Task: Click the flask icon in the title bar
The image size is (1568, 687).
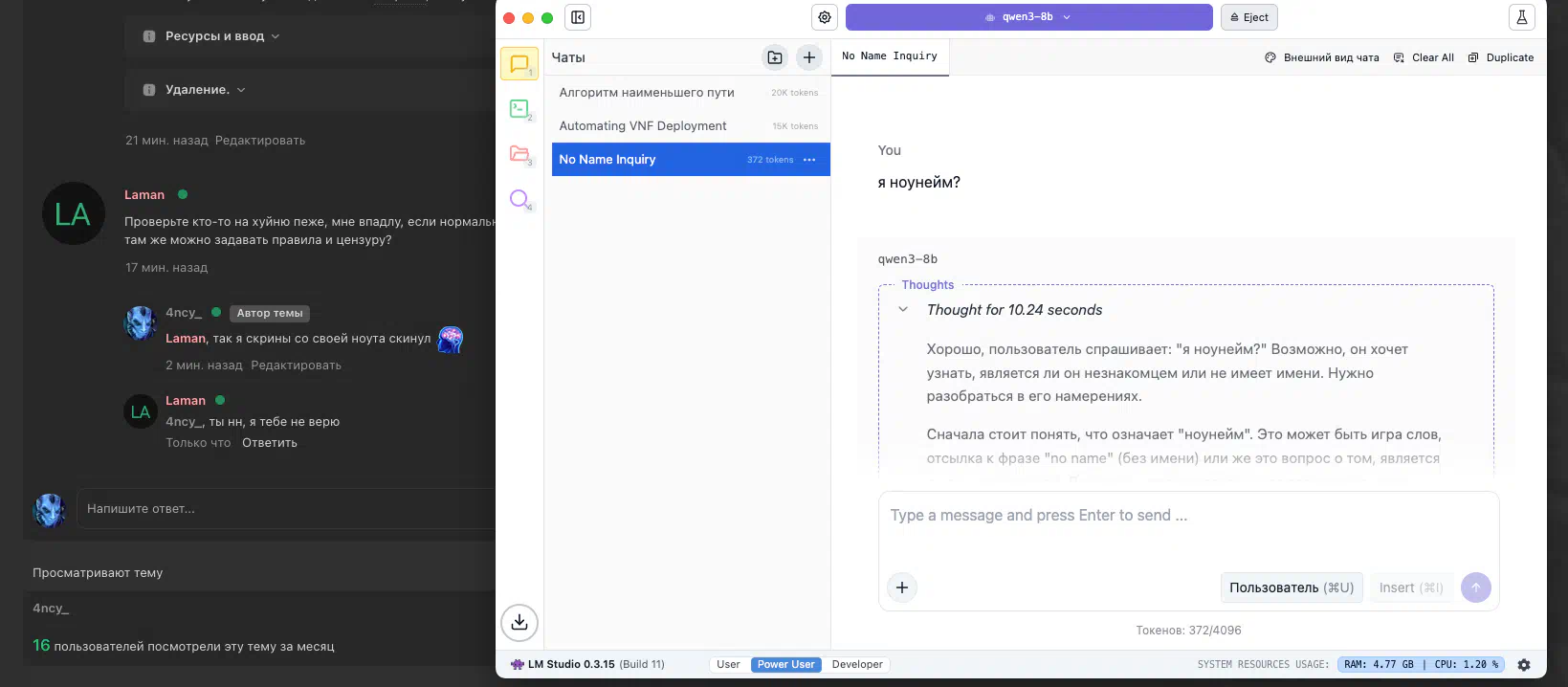Action: click(1521, 17)
